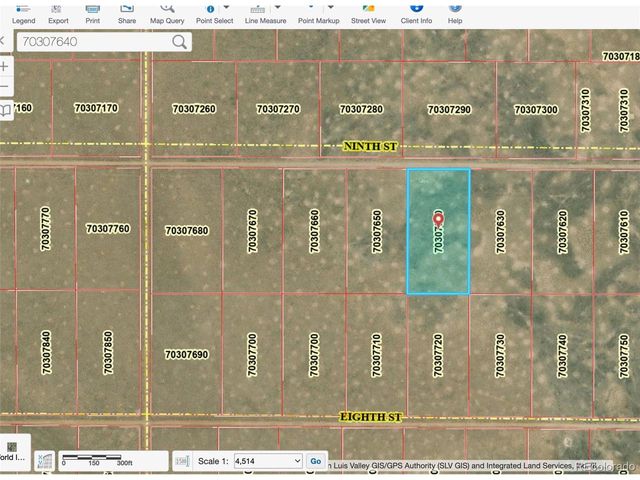
Task: Expand the Point Select dropdown arrow
Action: click(227, 7)
